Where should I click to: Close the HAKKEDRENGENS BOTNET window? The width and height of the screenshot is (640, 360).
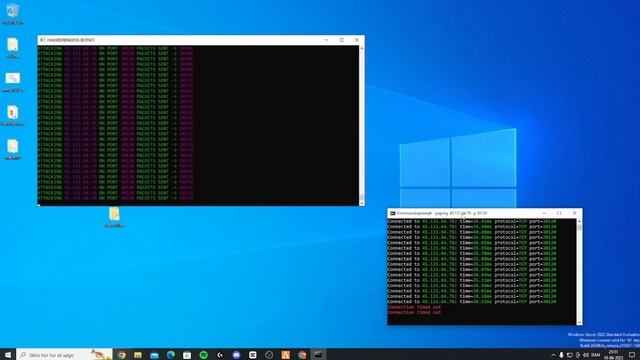point(357,40)
